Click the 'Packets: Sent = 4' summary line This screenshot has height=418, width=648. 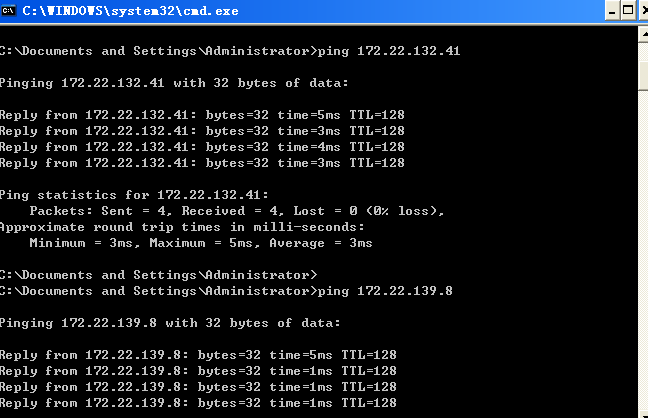pos(235,211)
